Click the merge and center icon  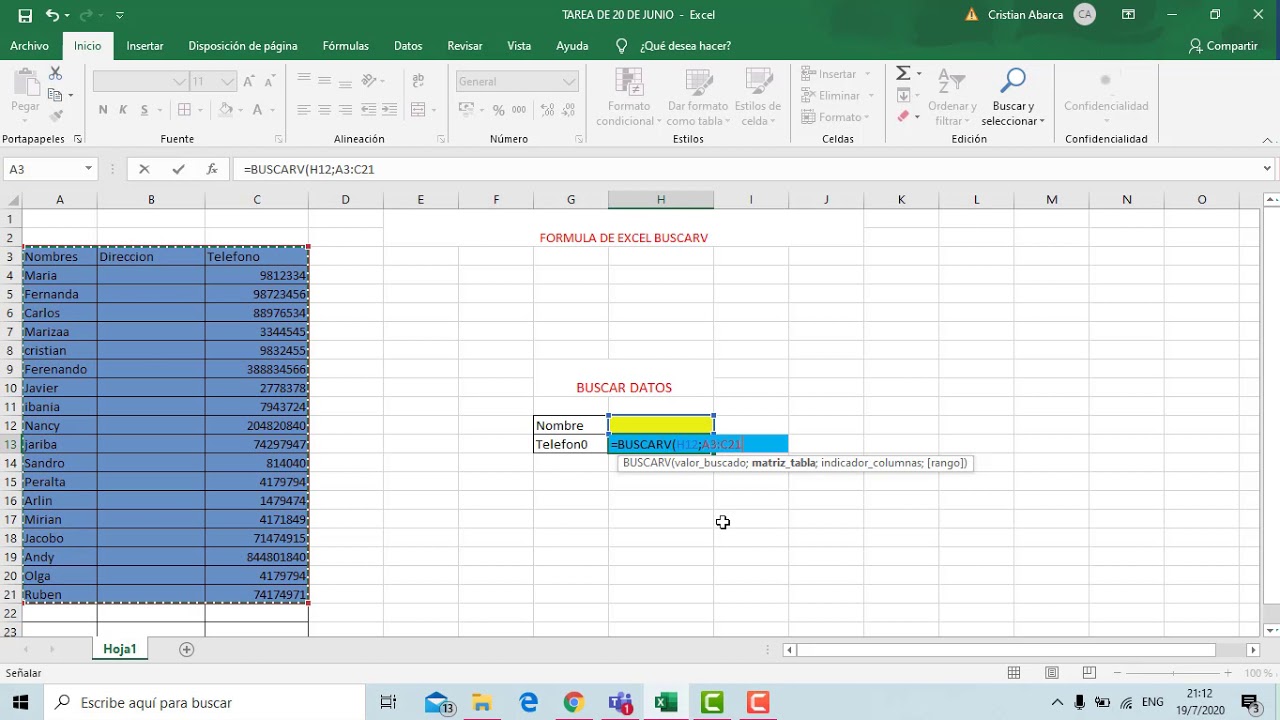(418, 110)
